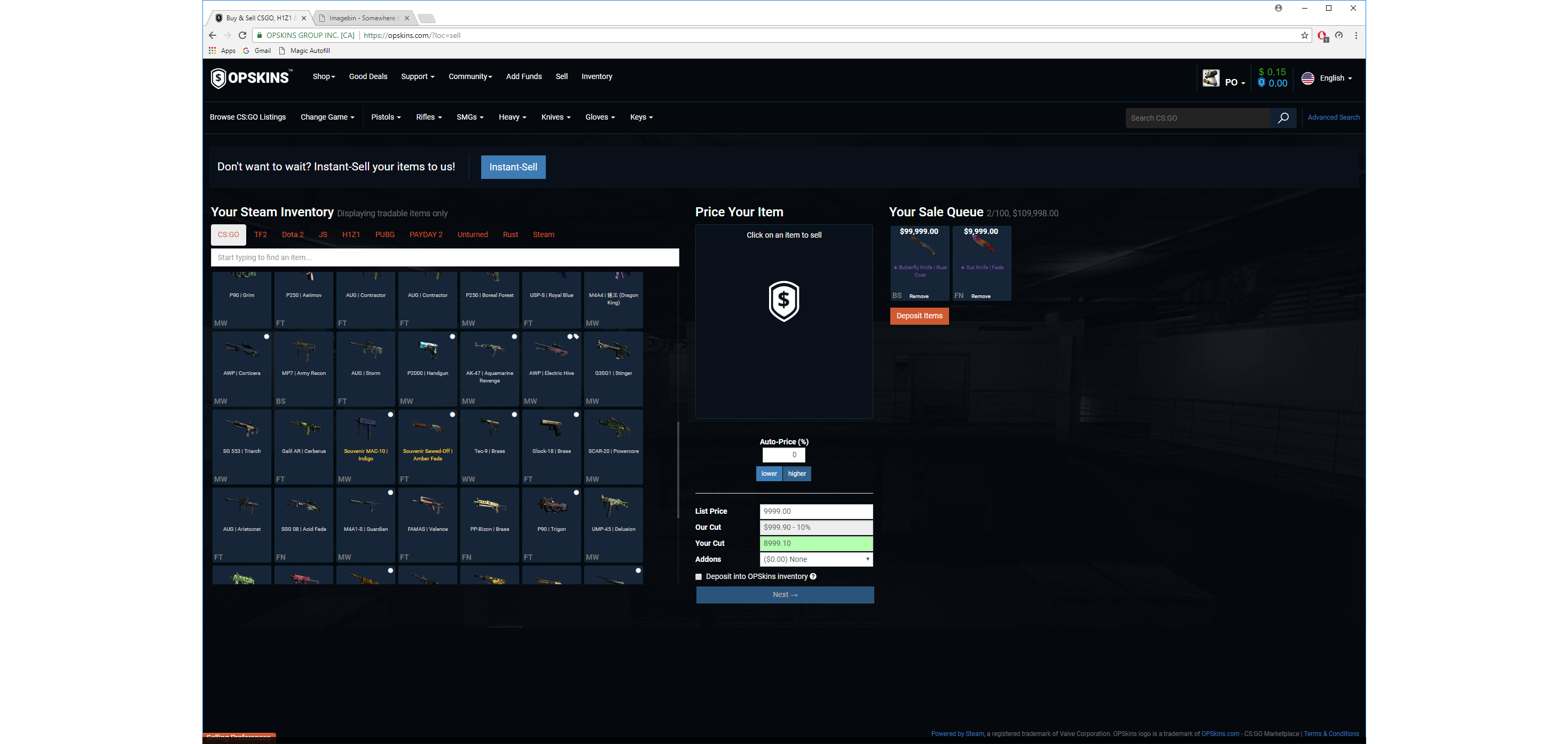Click the Chrome profile icon in title bar
This screenshot has width=1568, height=744.
point(1278,8)
